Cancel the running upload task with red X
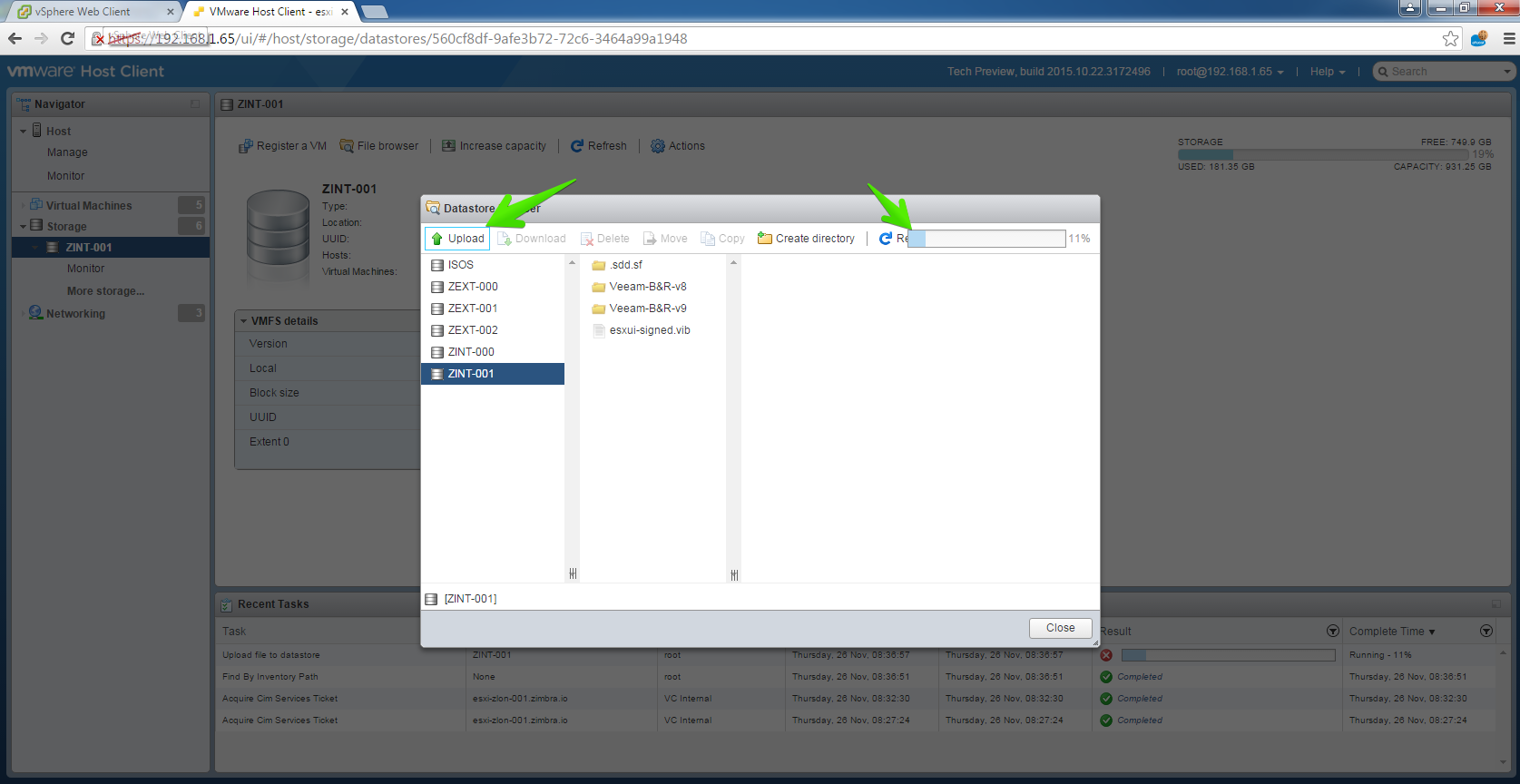The height and width of the screenshot is (784, 1520). pyautogui.click(x=1106, y=655)
